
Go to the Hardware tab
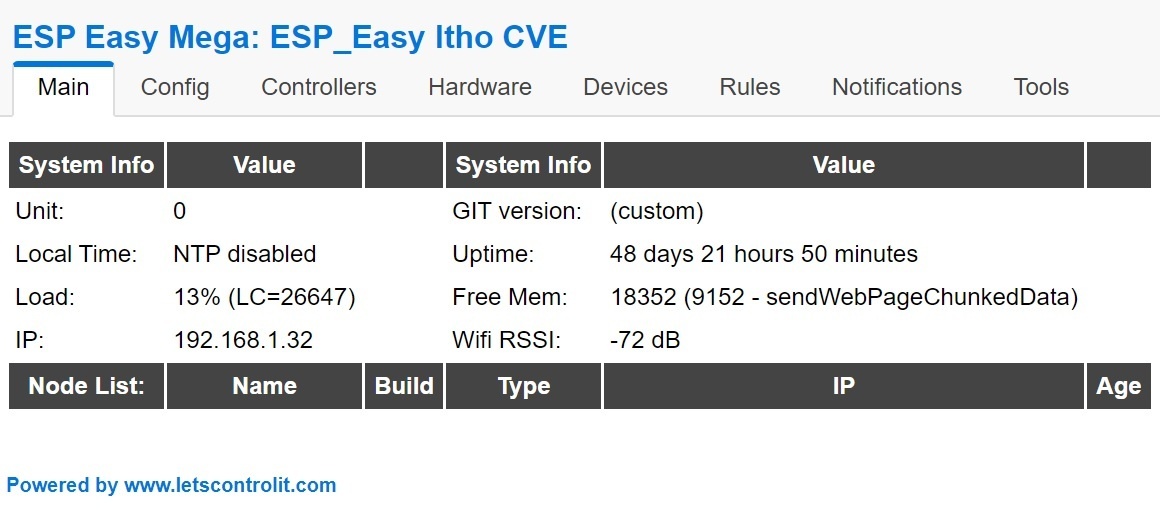479,88
